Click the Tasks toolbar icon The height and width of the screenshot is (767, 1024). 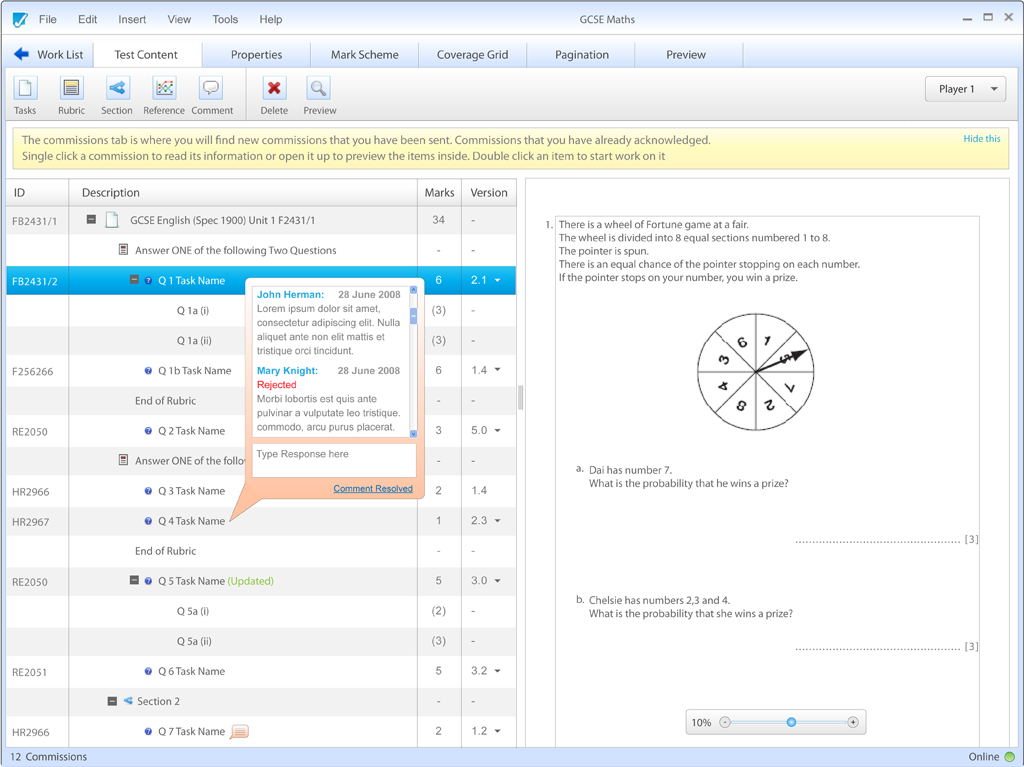(x=25, y=89)
